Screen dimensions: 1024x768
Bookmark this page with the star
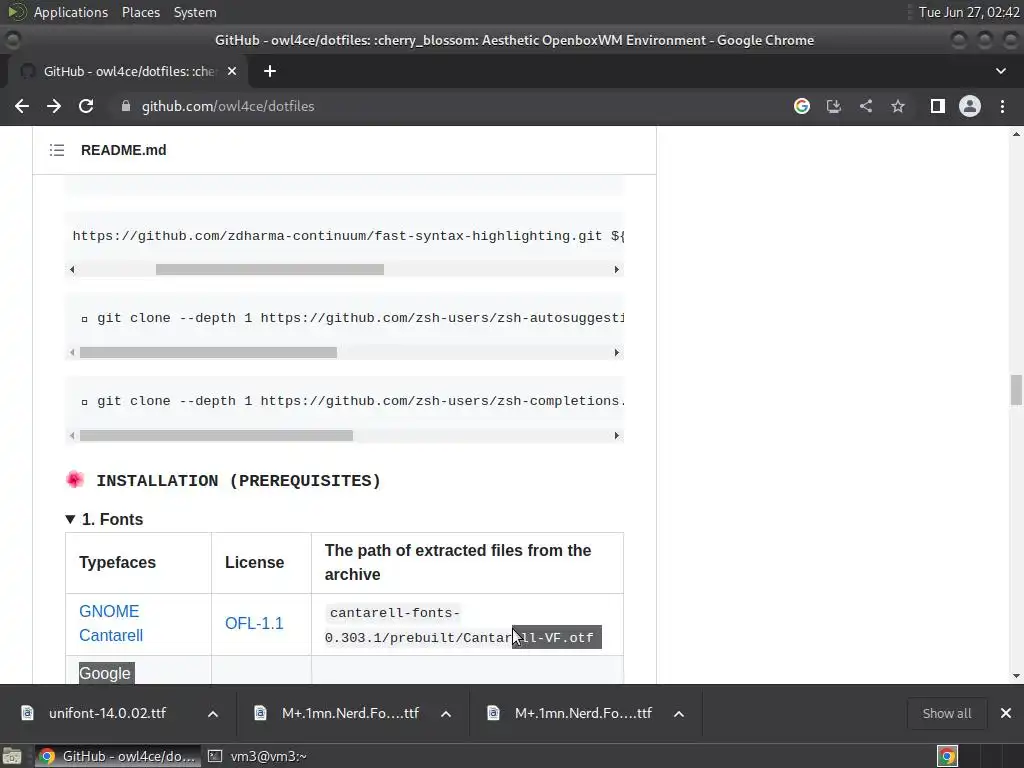[x=898, y=106]
